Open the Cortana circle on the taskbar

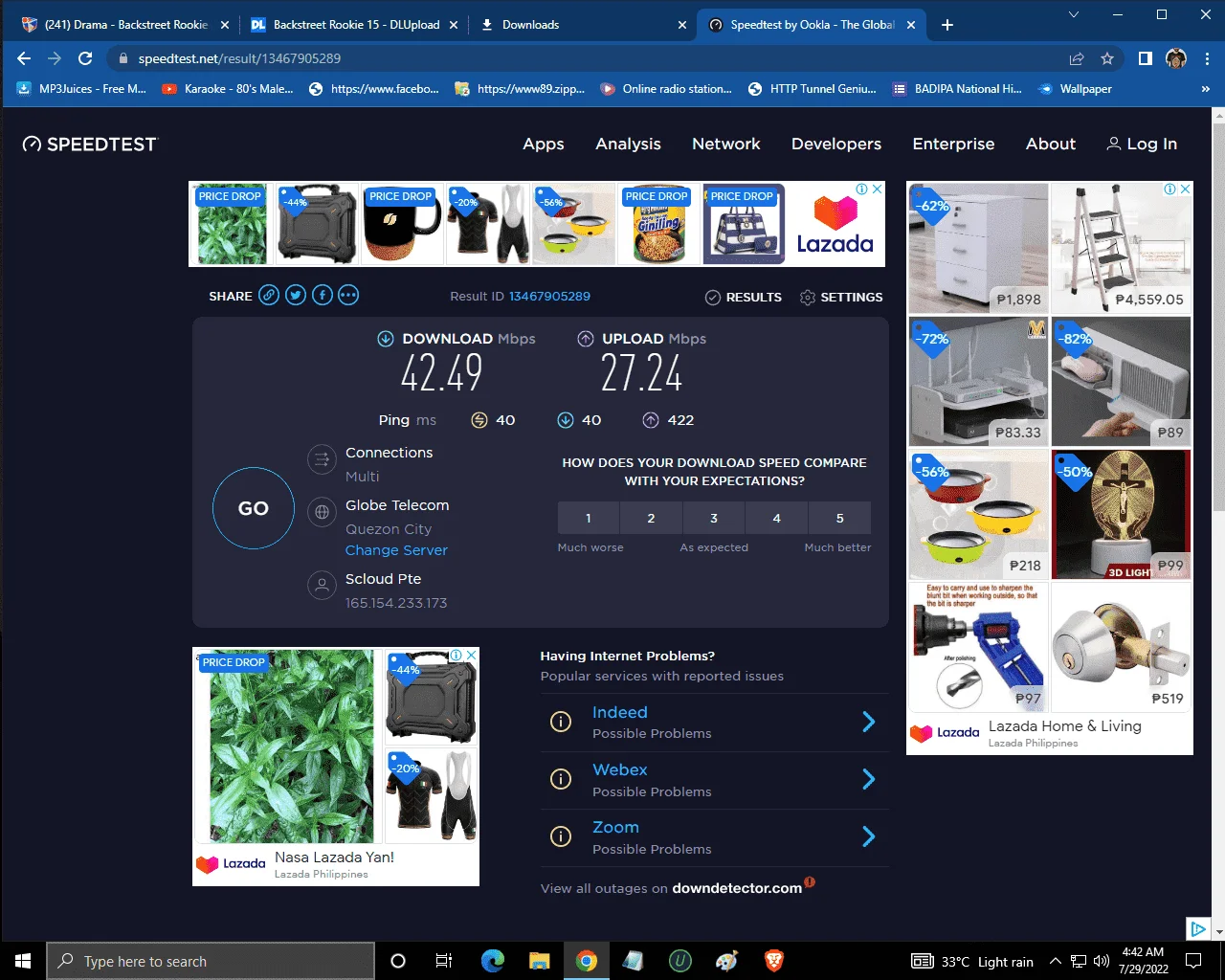(x=398, y=961)
